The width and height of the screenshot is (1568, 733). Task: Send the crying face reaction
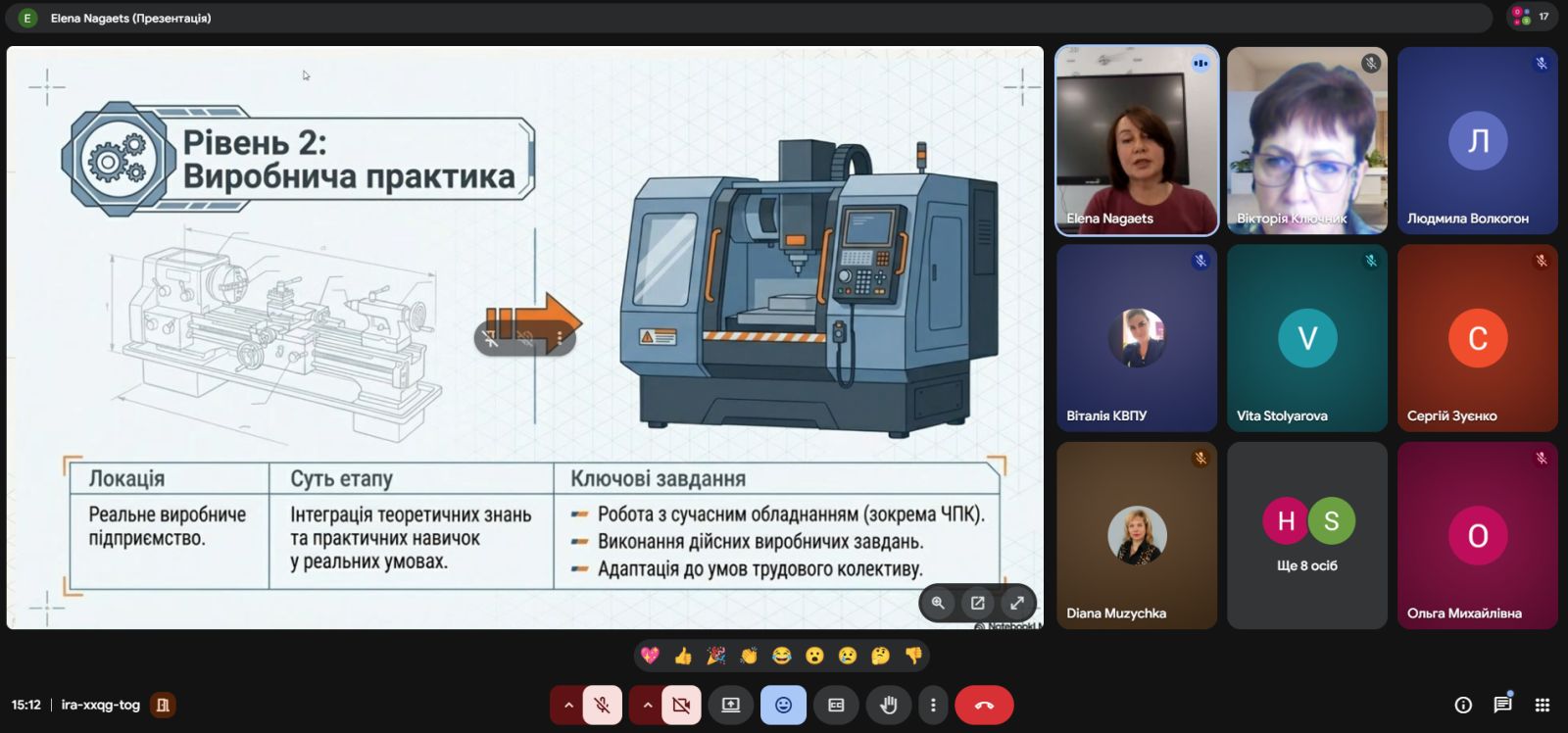click(848, 656)
